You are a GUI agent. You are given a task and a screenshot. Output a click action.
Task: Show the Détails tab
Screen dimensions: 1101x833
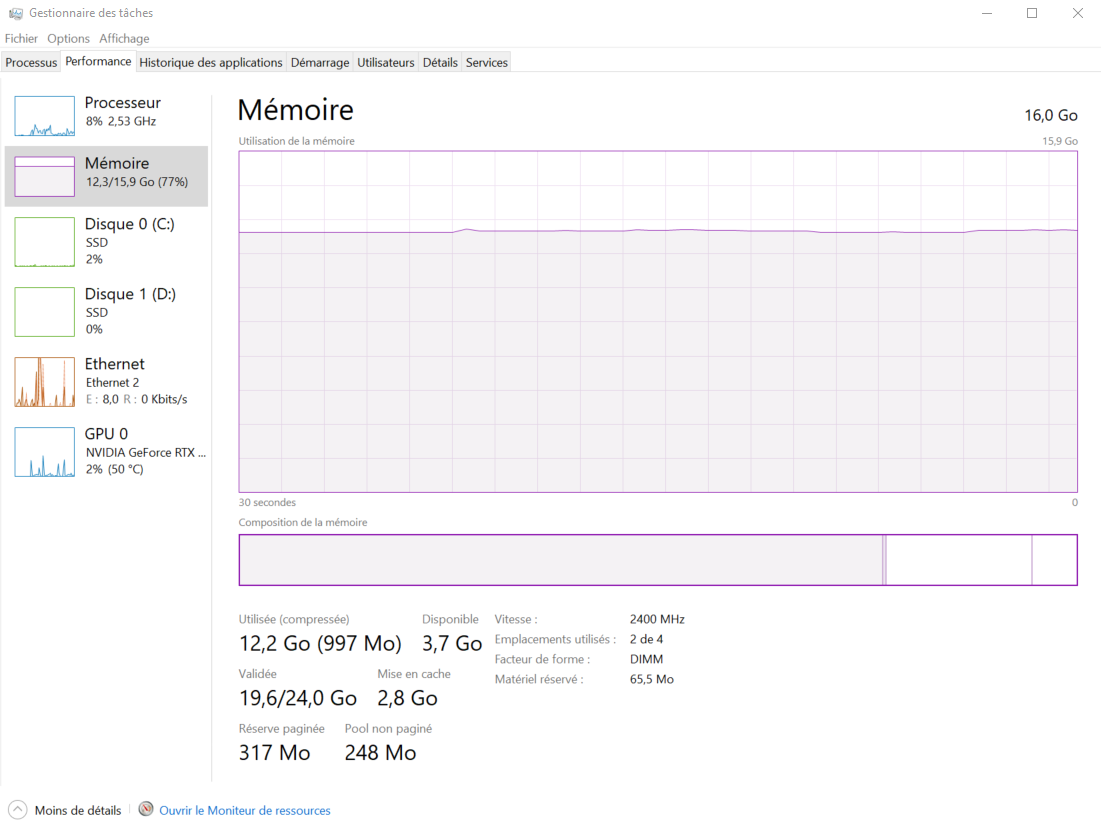(x=440, y=62)
